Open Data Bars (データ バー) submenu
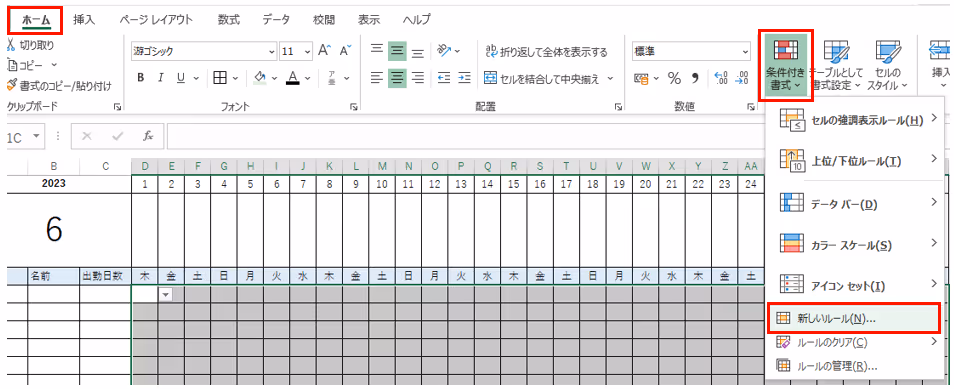The height and width of the screenshot is (389, 954). [858, 204]
